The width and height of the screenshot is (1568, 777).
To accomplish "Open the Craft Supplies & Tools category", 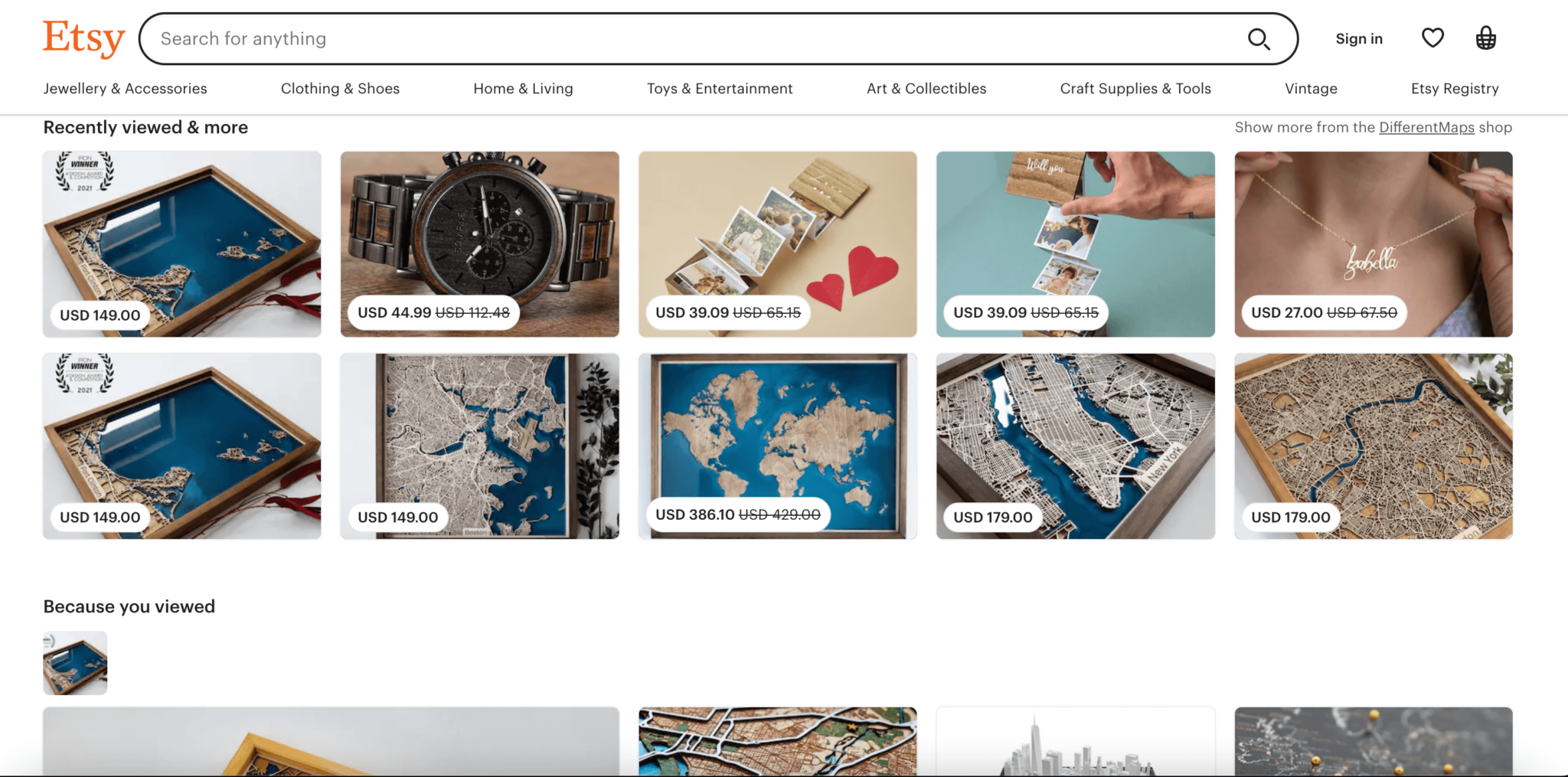I will coord(1135,88).
